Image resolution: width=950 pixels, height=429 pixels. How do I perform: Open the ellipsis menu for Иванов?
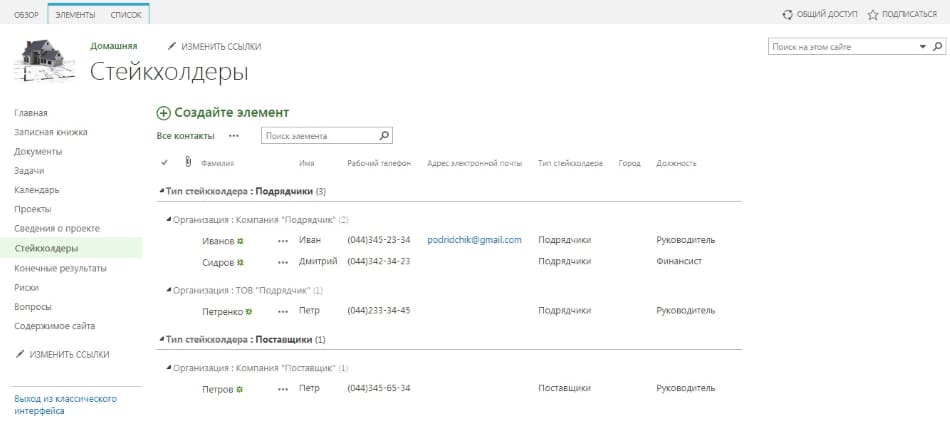[283, 241]
